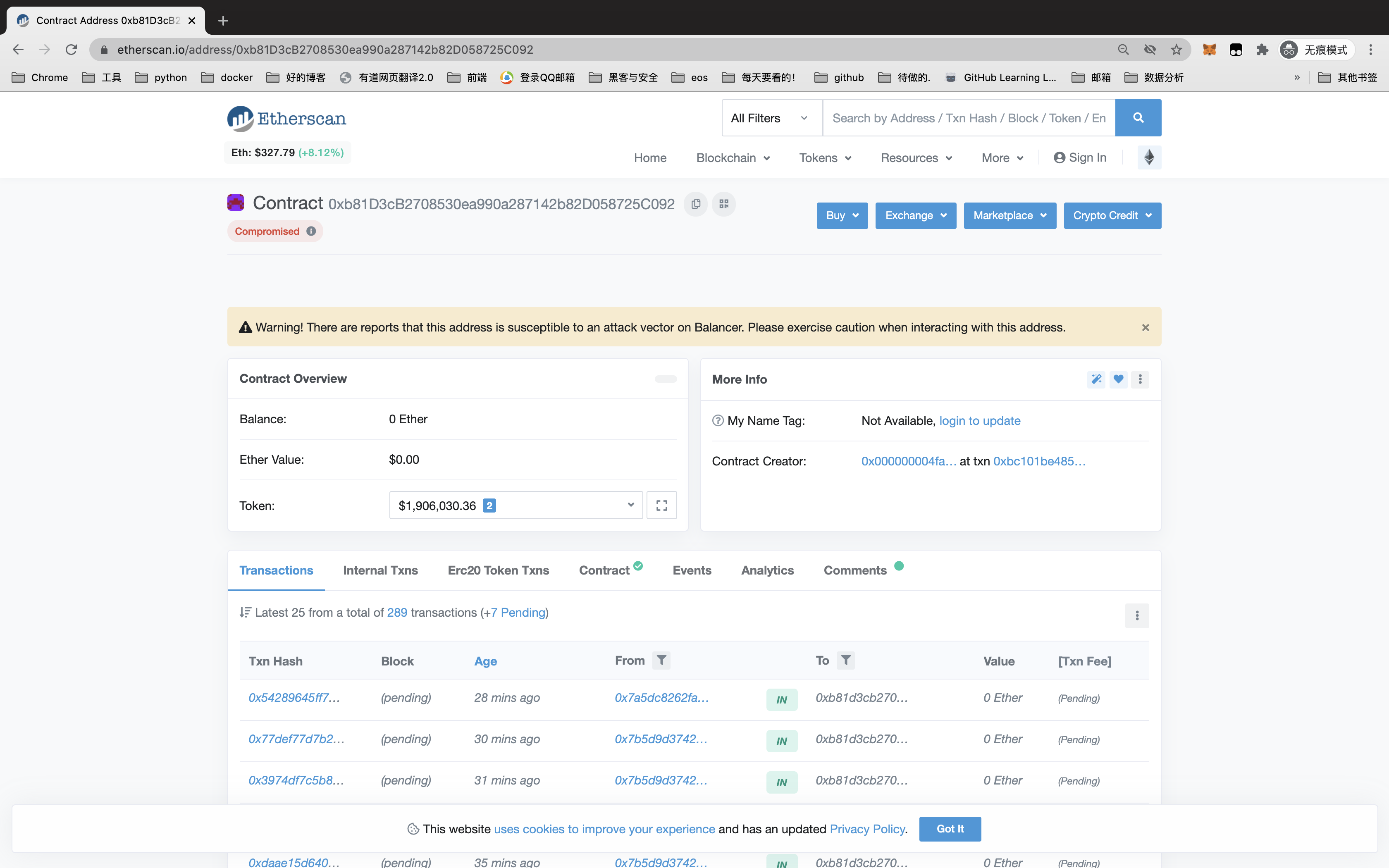Click the heart watchlist icon in More Info

(x=1118, y=379)
